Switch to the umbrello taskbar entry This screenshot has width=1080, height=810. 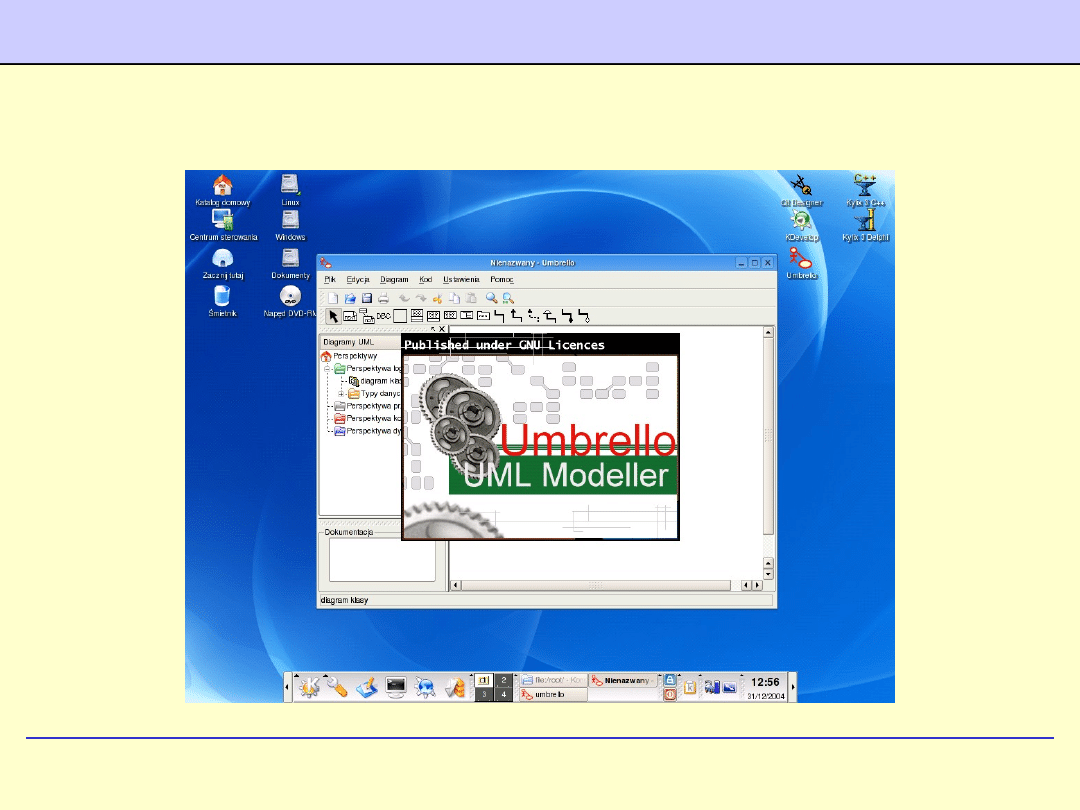[x=552, y=694]
